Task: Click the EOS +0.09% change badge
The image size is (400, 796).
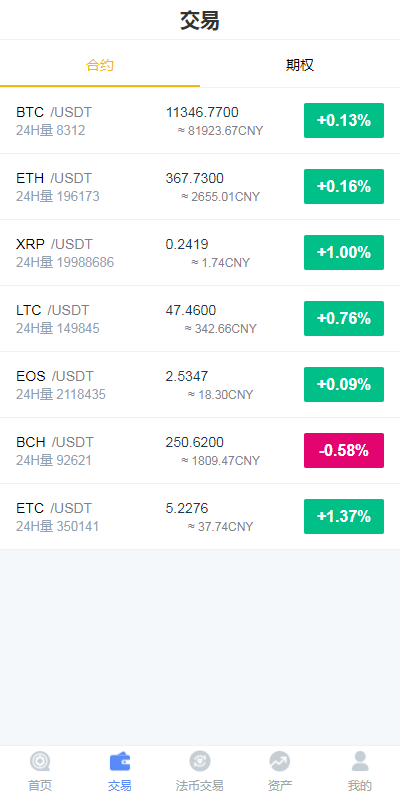Action: [x=344, y=384]
